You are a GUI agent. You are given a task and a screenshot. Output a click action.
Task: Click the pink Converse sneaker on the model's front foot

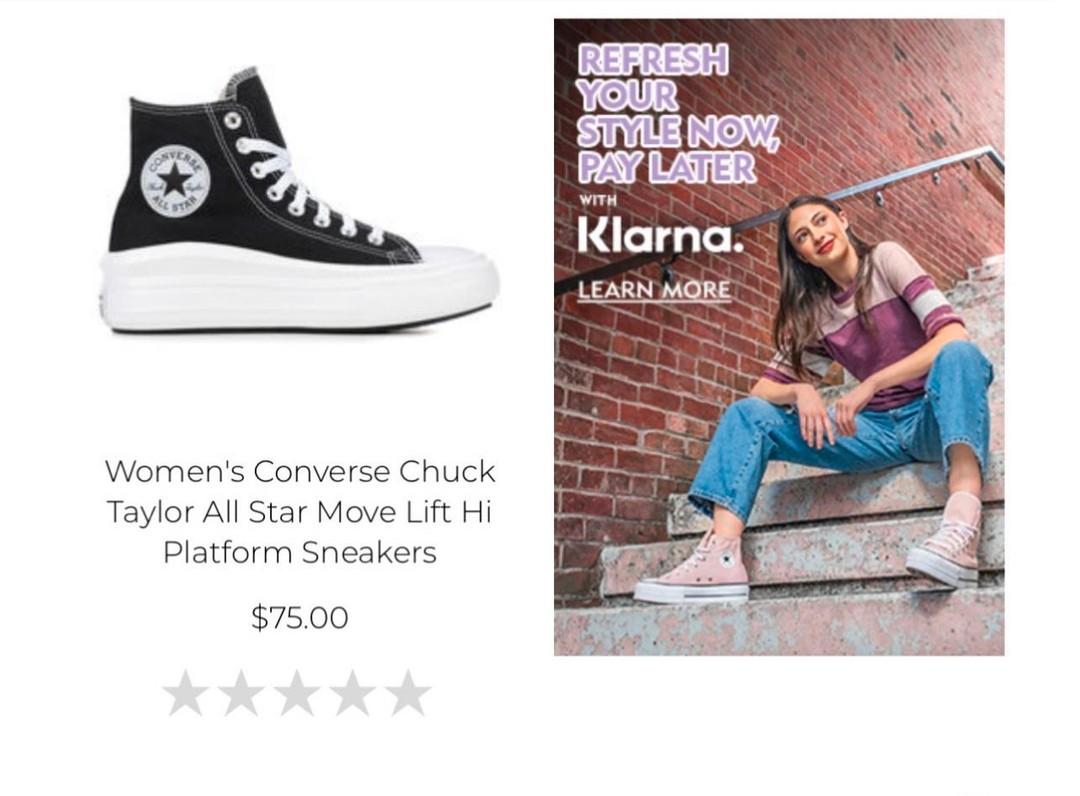tap(700, 570)
